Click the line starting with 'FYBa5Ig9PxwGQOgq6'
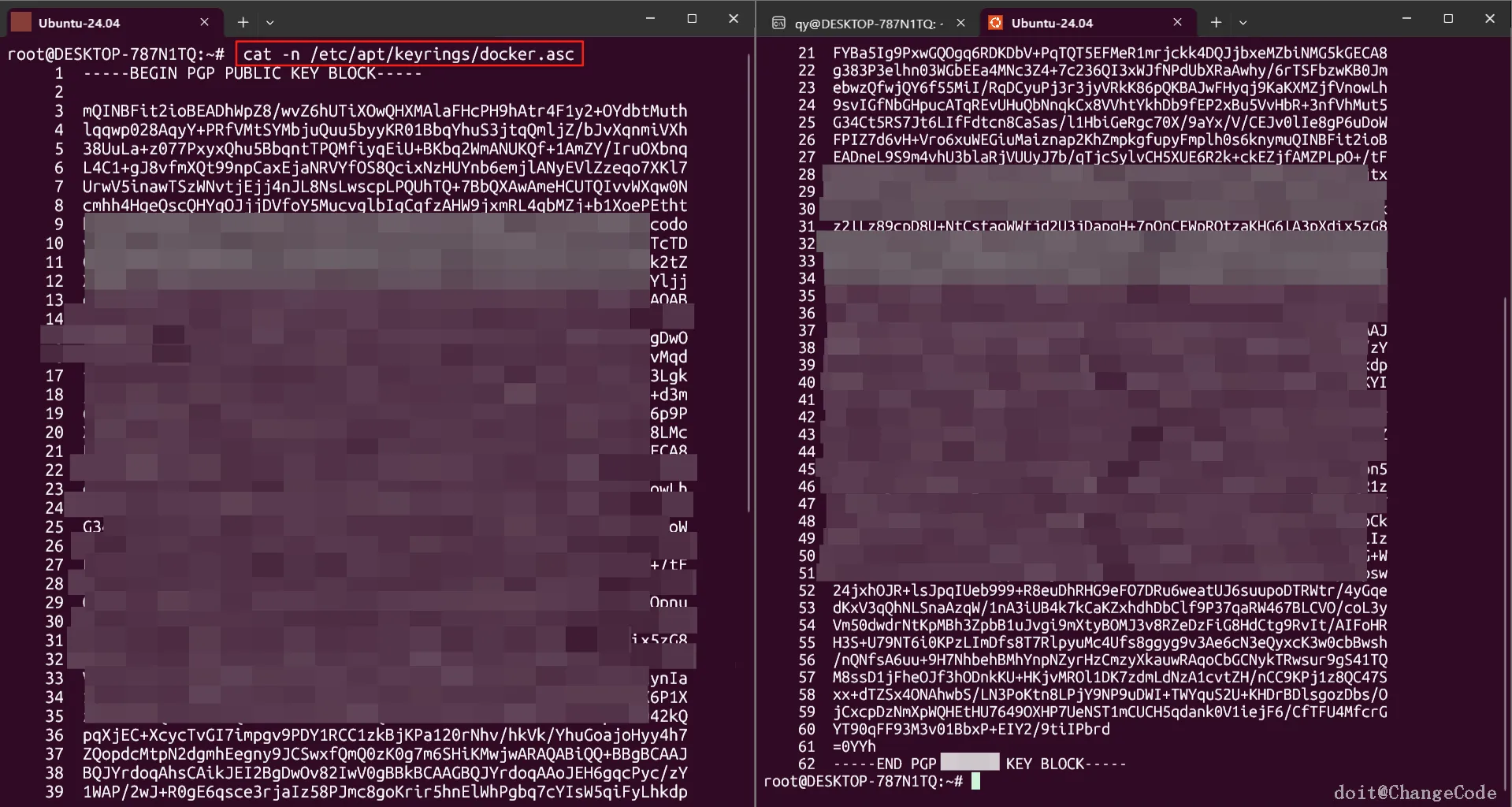The image size is (1512, 807). point(1109,53)
